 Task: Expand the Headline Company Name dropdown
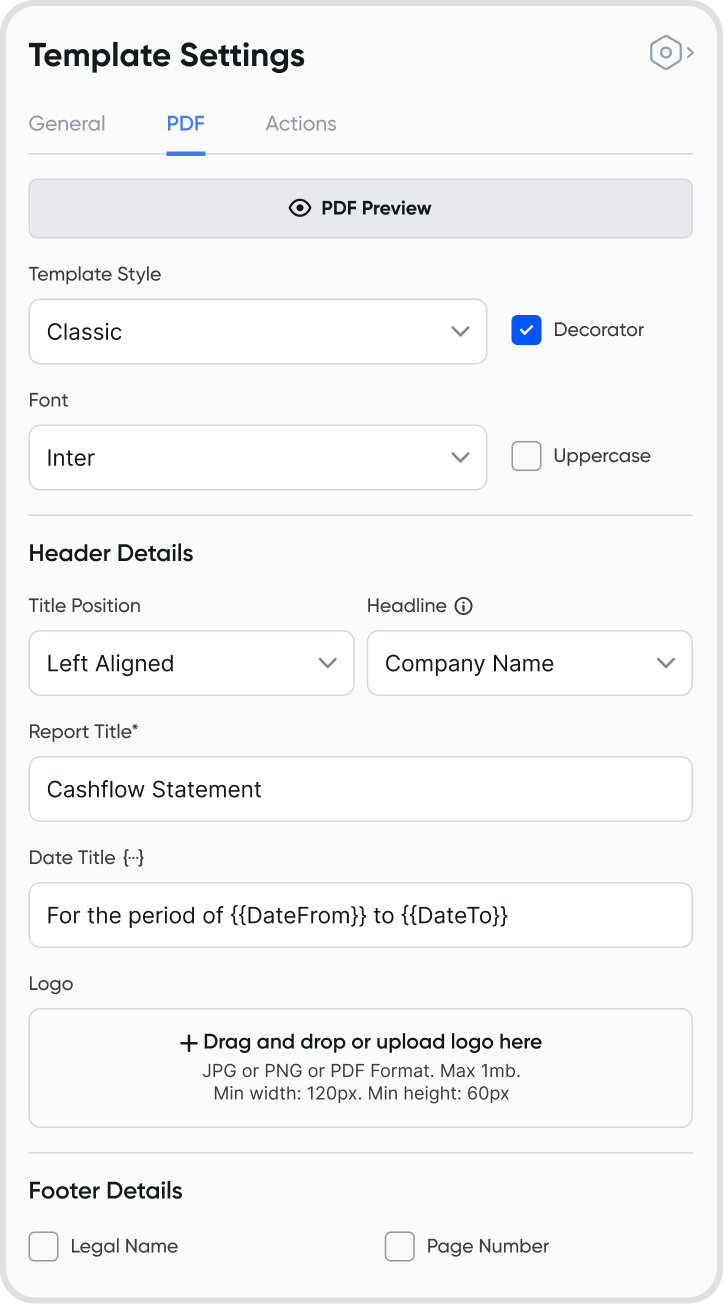[529, 663]
